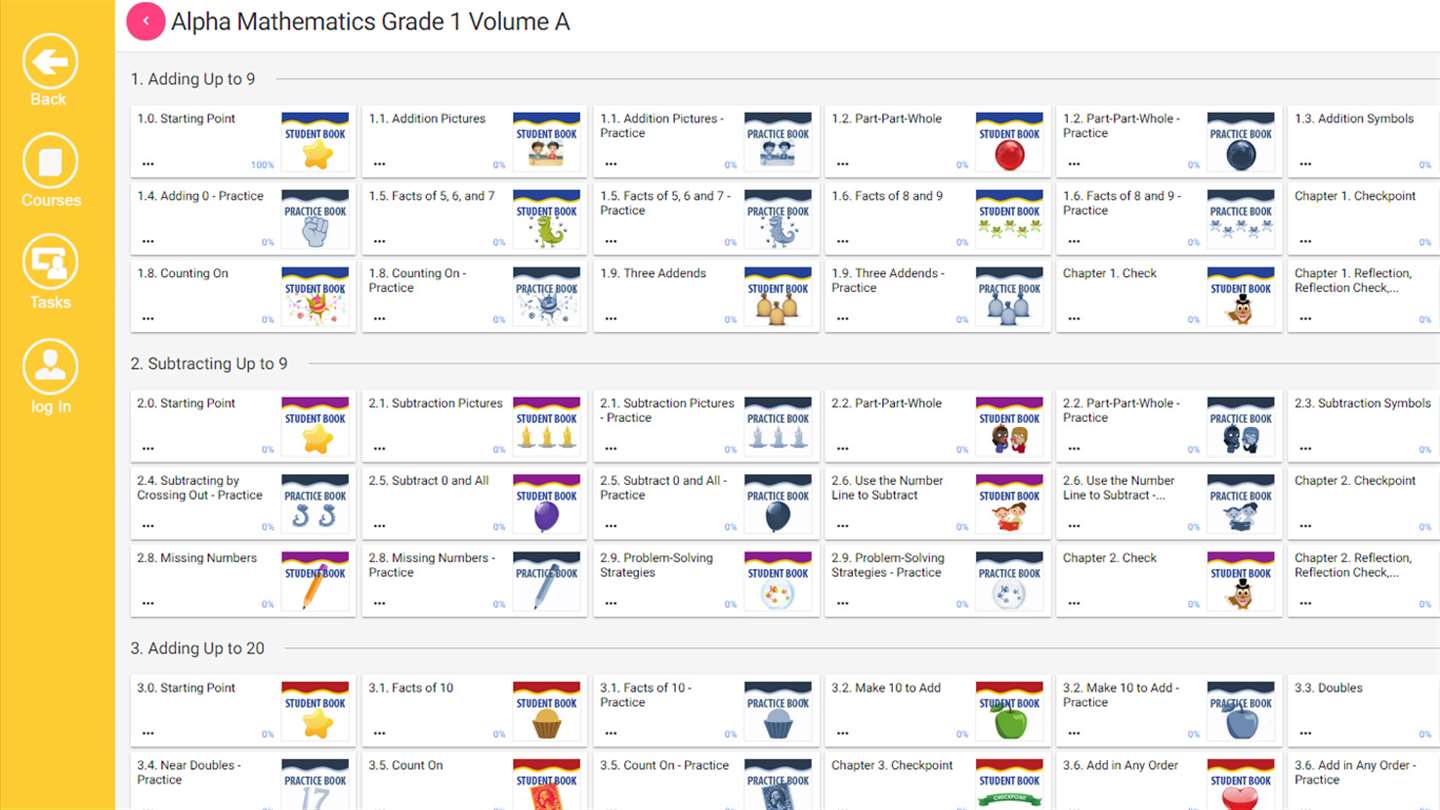1440x810 pixels.
Task: Open 2.6 Use the Number Line student book thumbnail
Action: [x=1010, y=503]
